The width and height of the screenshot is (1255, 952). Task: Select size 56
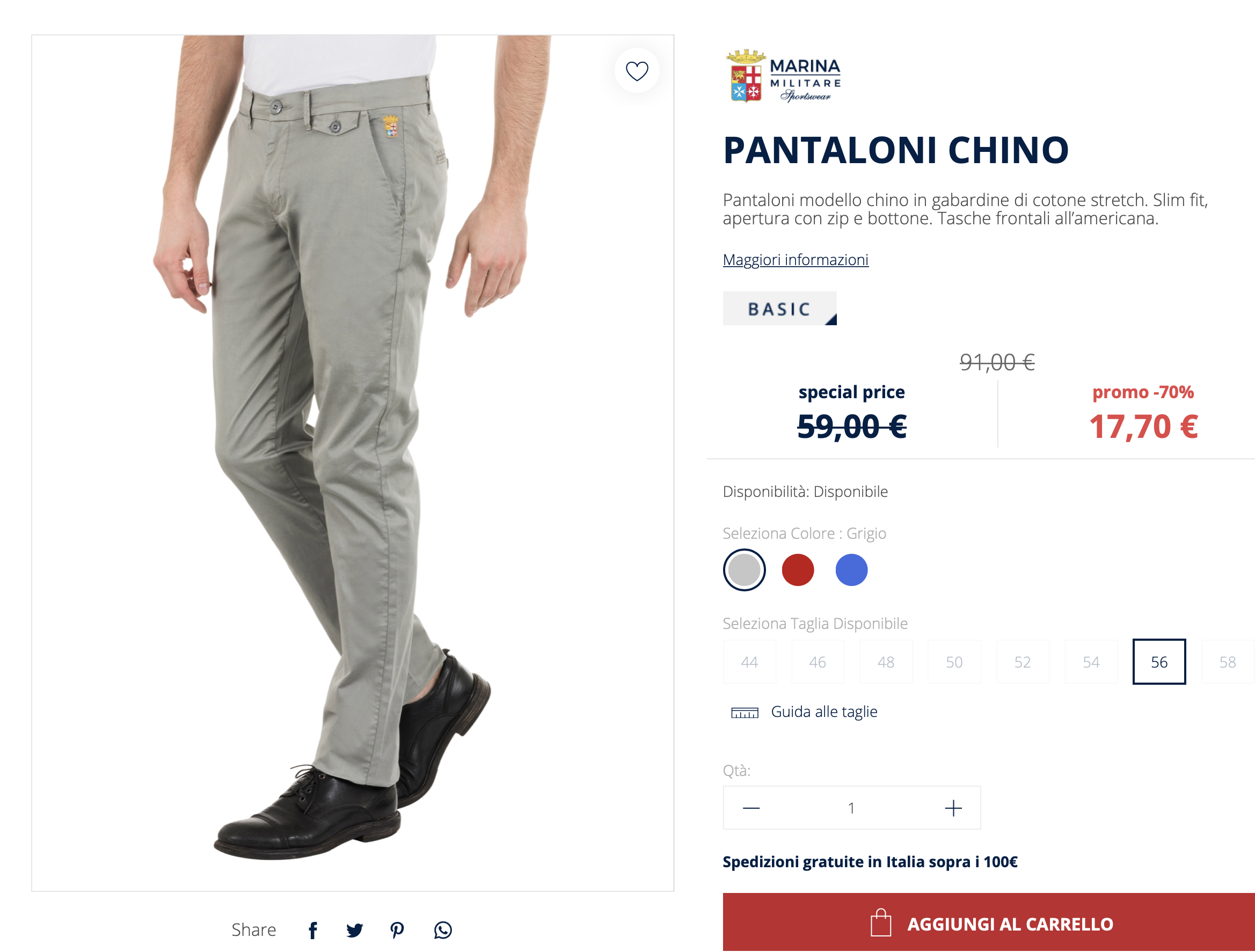(1158, 662)
